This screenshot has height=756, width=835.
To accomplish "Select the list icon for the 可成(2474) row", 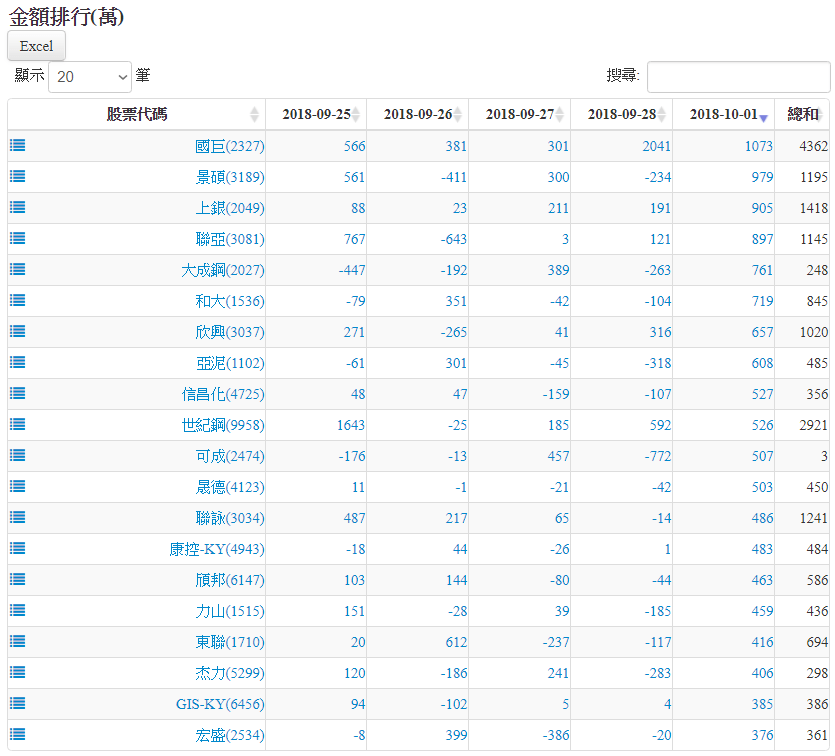I will [18, 455].
